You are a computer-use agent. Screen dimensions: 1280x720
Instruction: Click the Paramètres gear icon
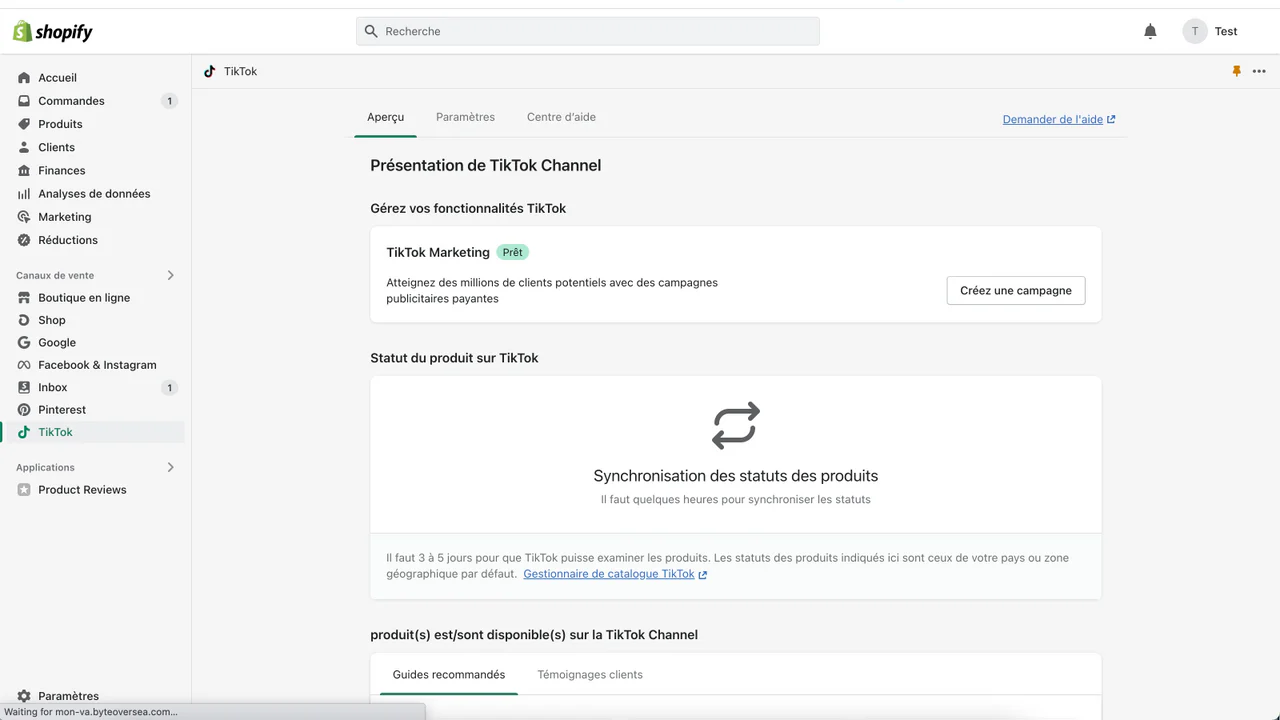24,696
